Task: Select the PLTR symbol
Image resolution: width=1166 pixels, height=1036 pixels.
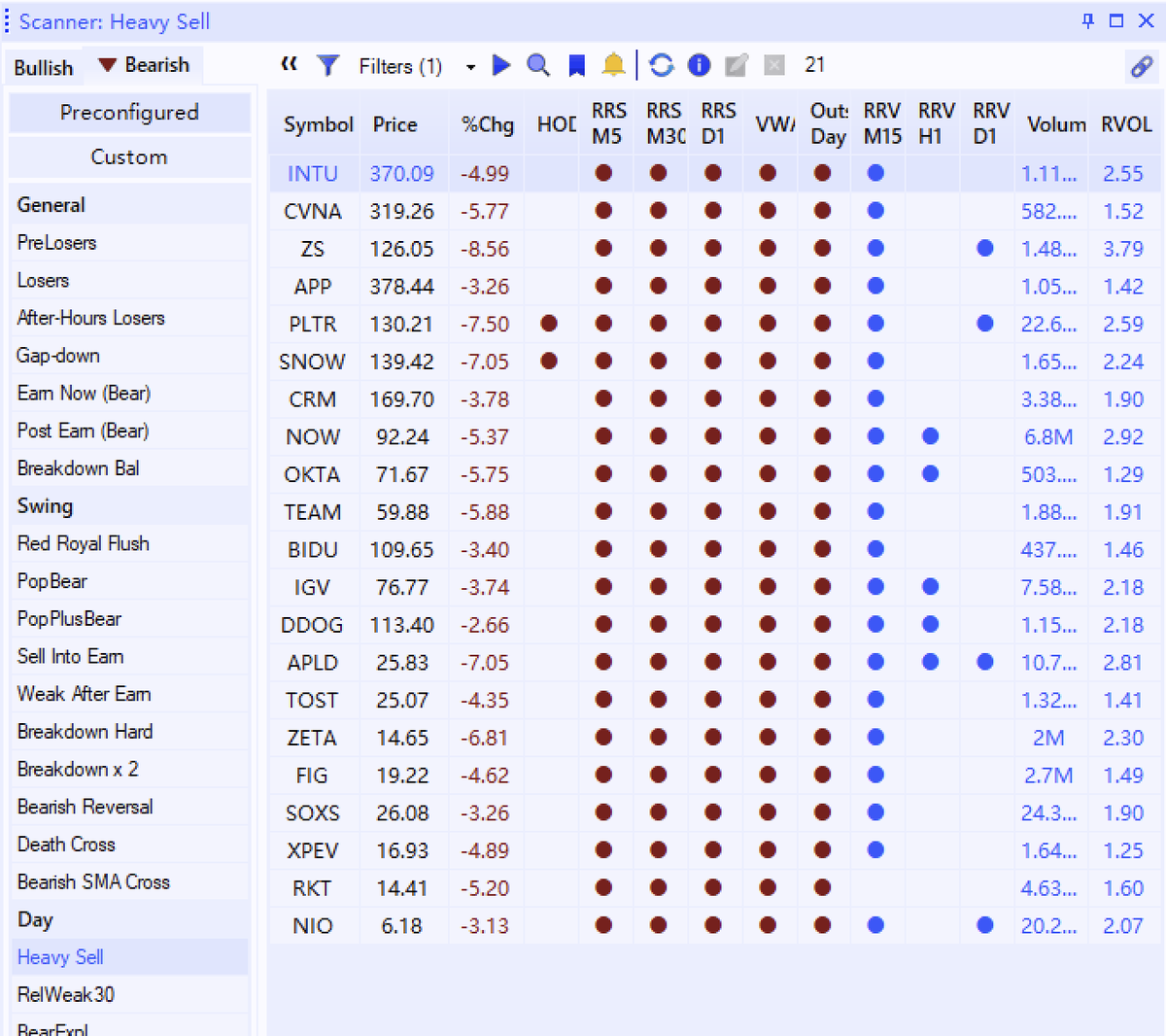Action: point(313,325)
